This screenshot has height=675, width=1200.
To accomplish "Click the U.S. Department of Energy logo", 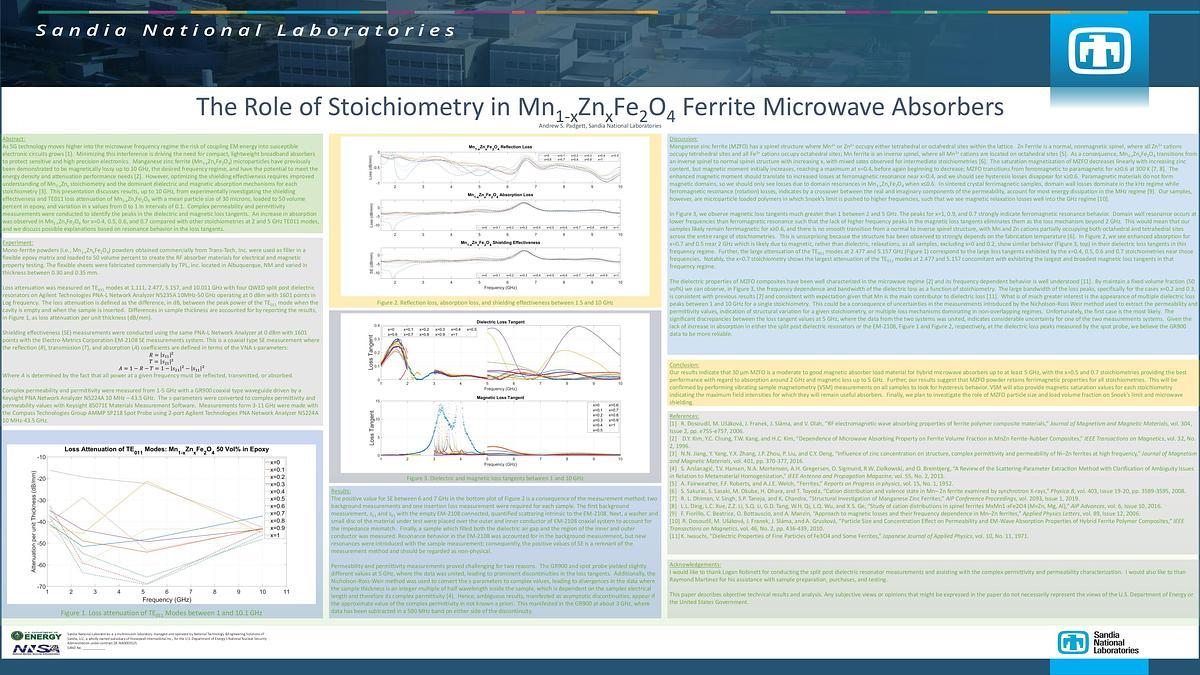I will pos(37,636).
